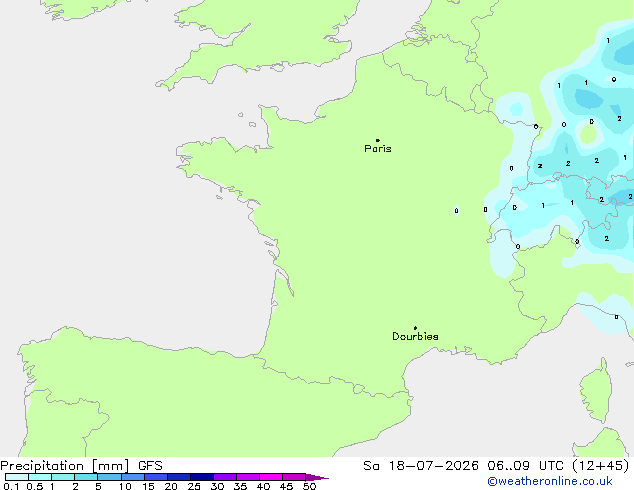Screen dimensions: 634x490
Task: Pick the 40–45 mm magenta legend swatch
Action: pos(271,477)
